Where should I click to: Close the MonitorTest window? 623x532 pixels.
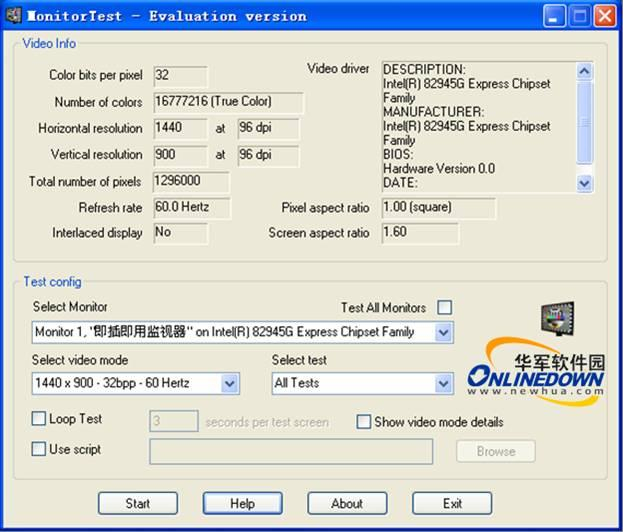605,16
